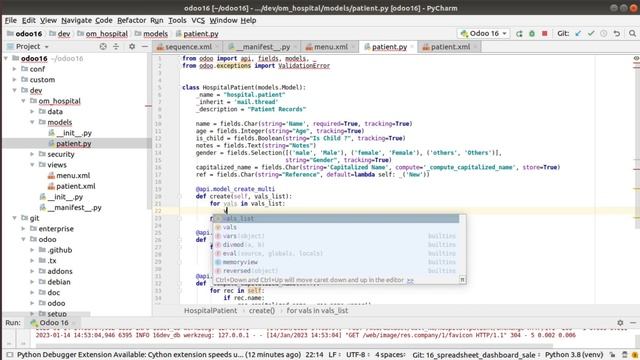The height and width of the screenshot is (360, 640).
Task: Expand the data folder
Action: 32,111
